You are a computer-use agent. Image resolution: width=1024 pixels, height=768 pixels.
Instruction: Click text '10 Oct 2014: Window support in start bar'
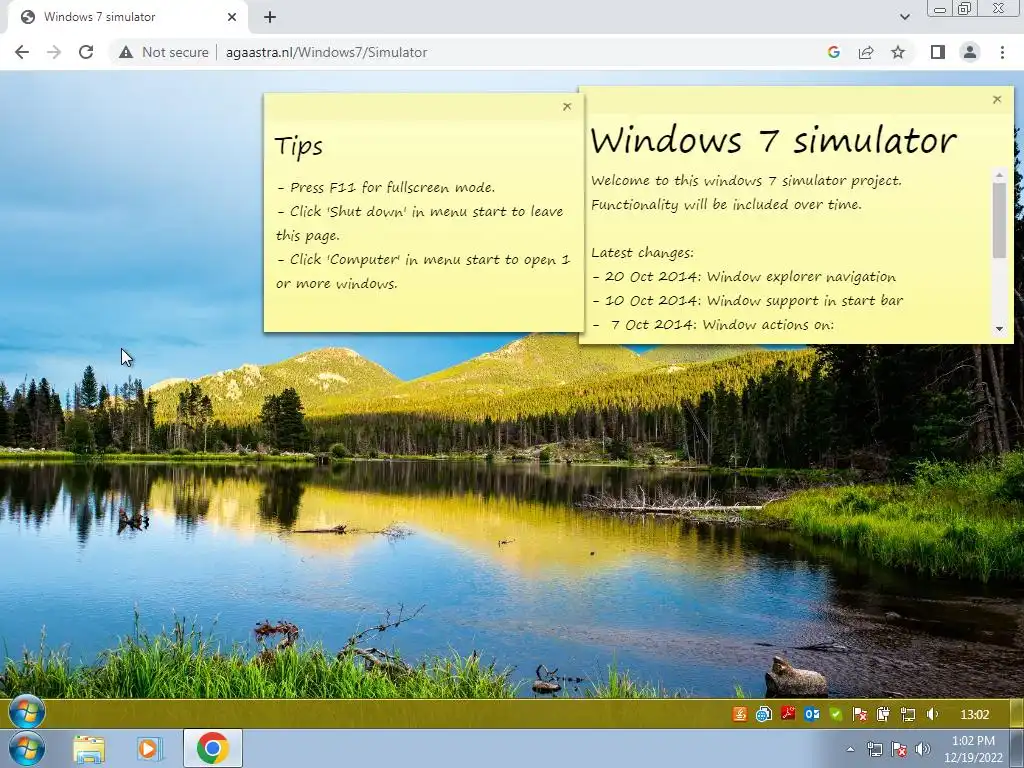click(754, 300)
